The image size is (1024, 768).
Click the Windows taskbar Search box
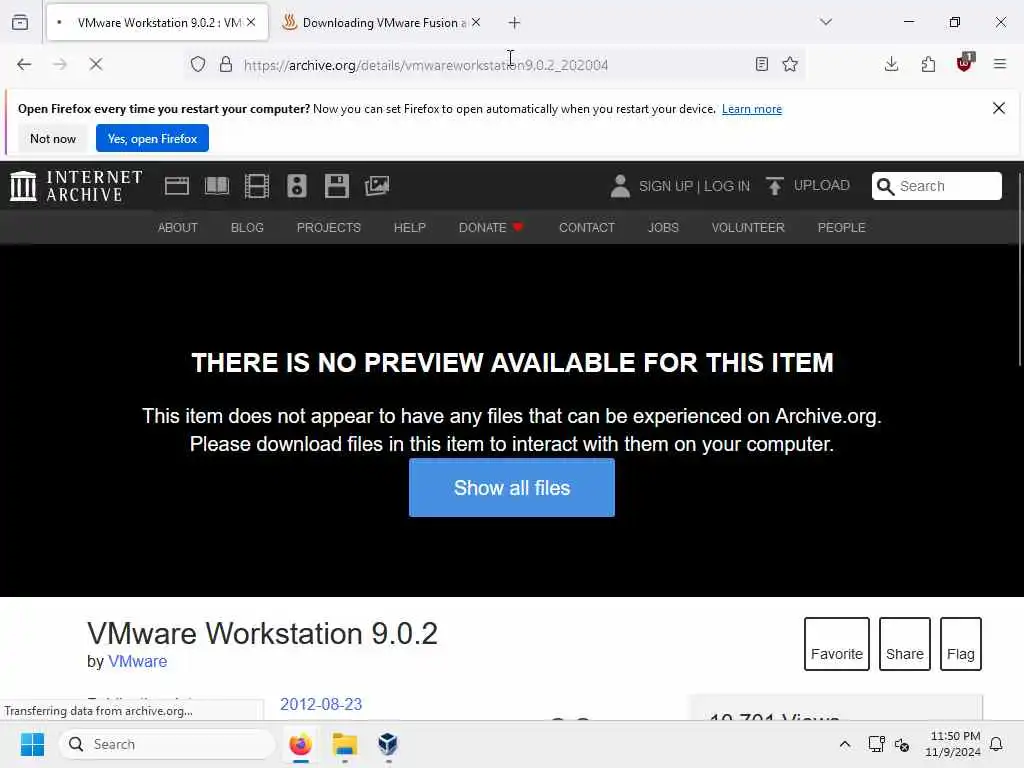167,744
